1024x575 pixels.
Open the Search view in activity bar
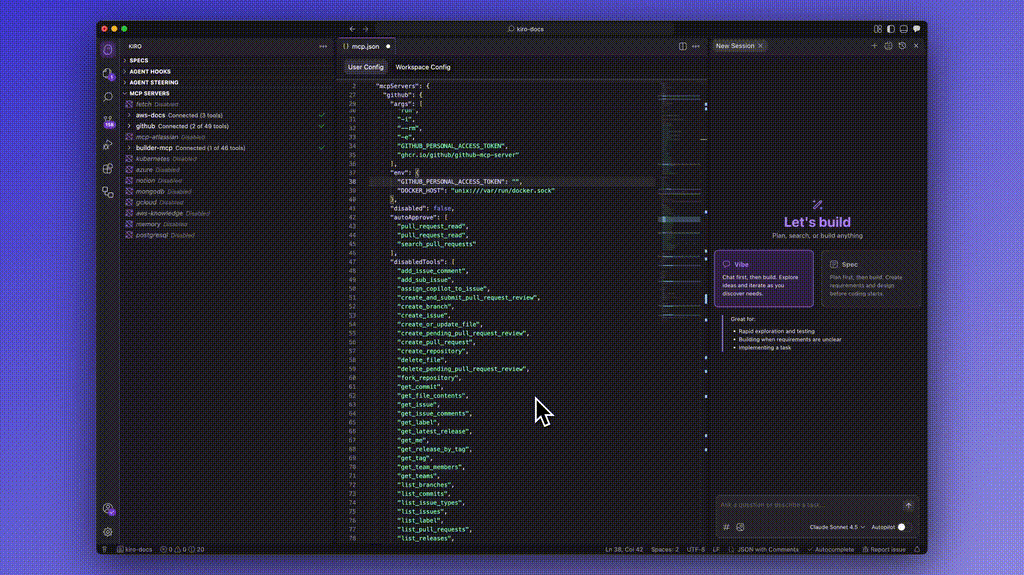click(x=108, y=97)
